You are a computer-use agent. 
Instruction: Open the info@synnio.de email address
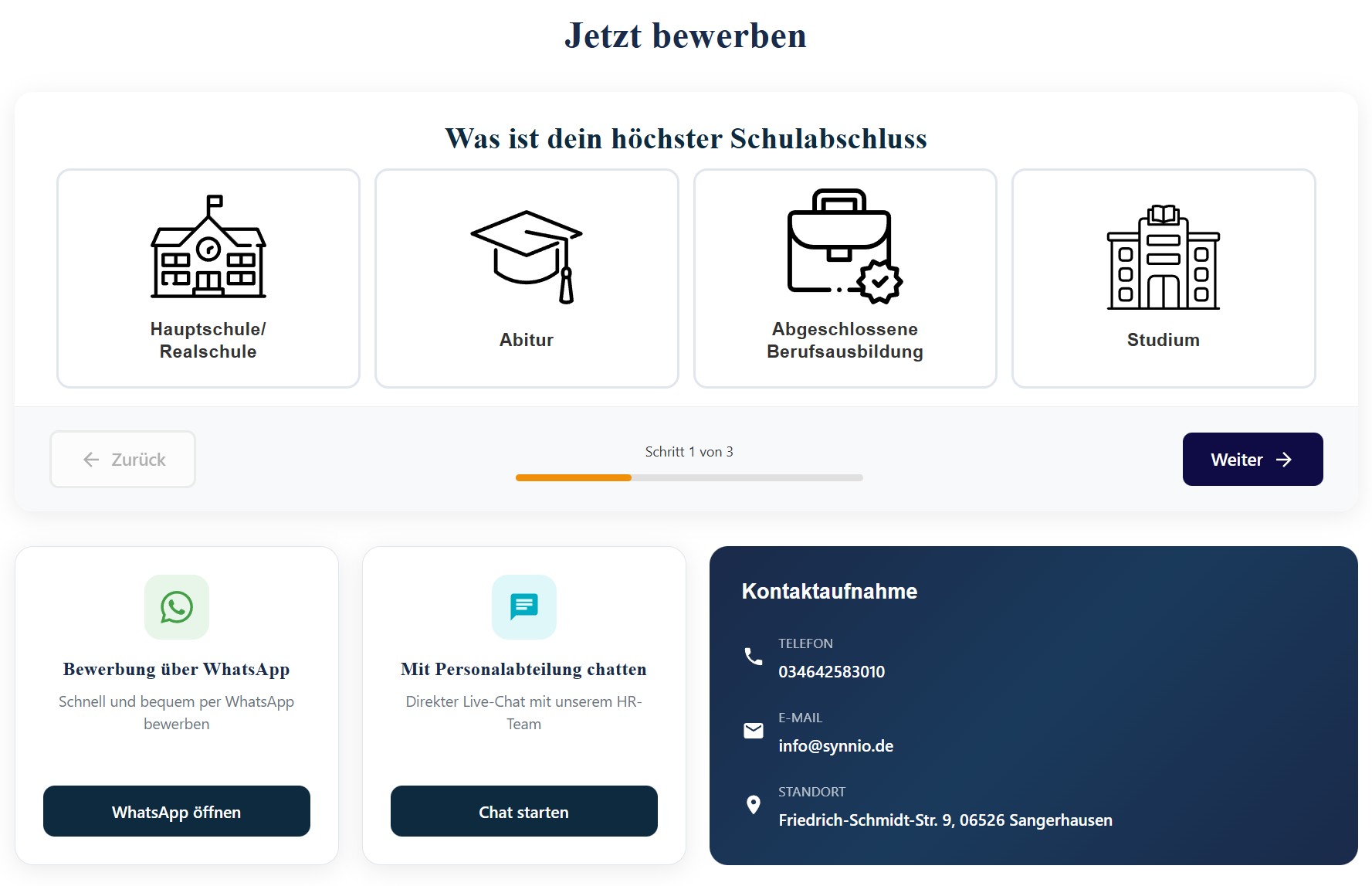pyautogui.click(x=835, y=746)
